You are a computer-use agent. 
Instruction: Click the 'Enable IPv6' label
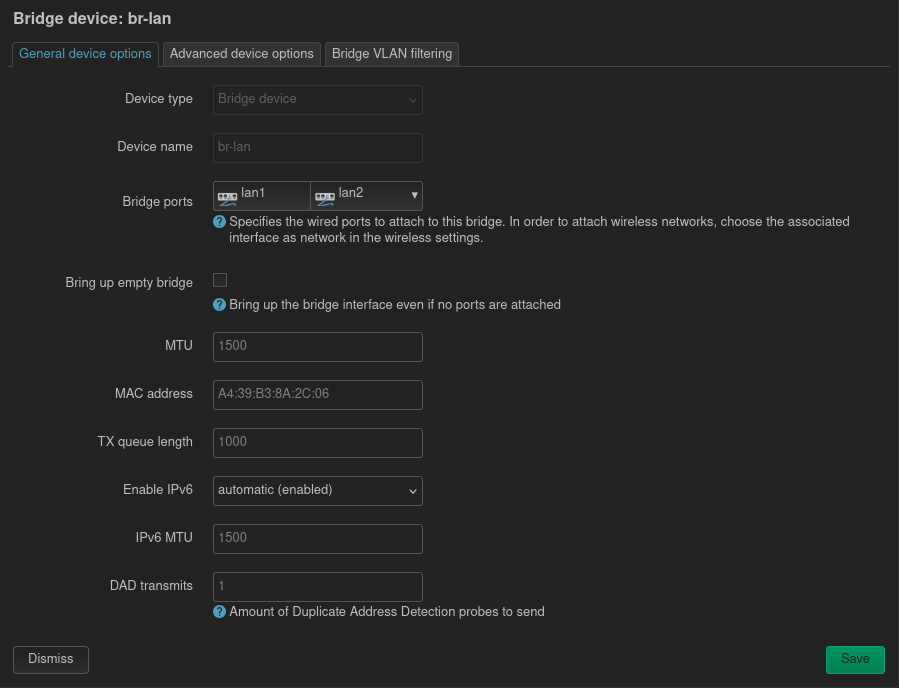[x=158, y=490]
